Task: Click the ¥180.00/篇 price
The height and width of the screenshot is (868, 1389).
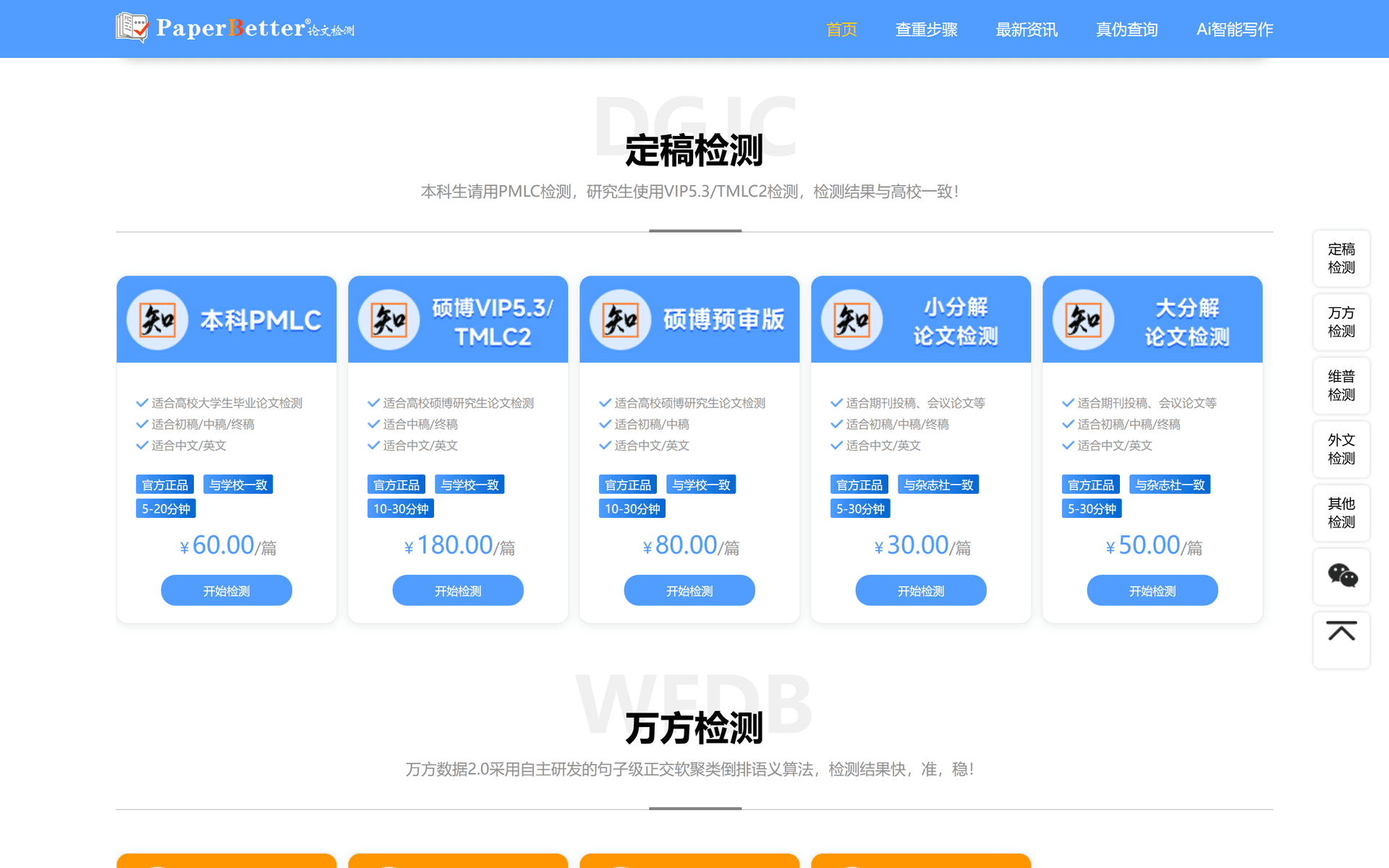Action: pyautogui.click(x=459, y=545)
